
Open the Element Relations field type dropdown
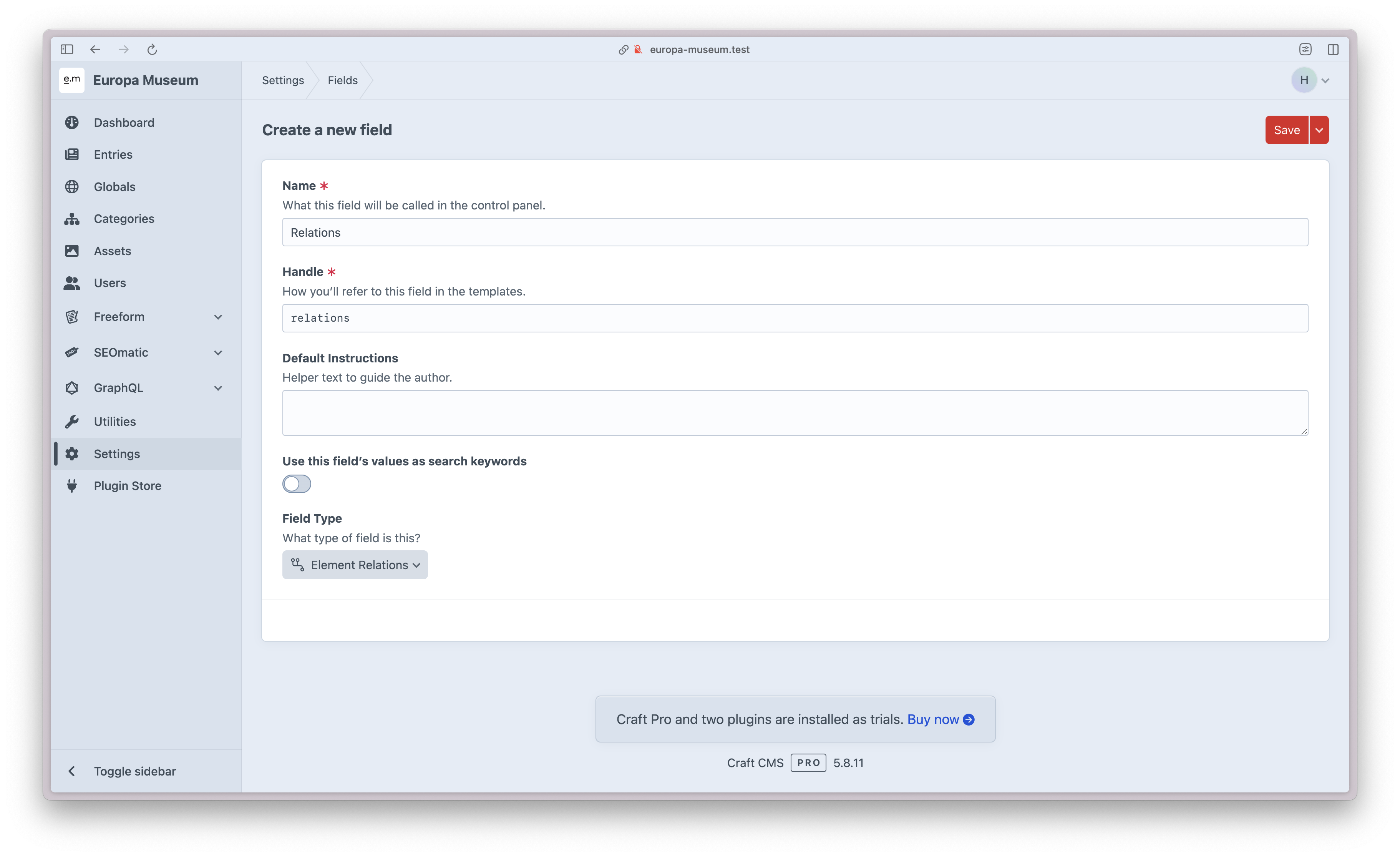[x=355, y=565]
